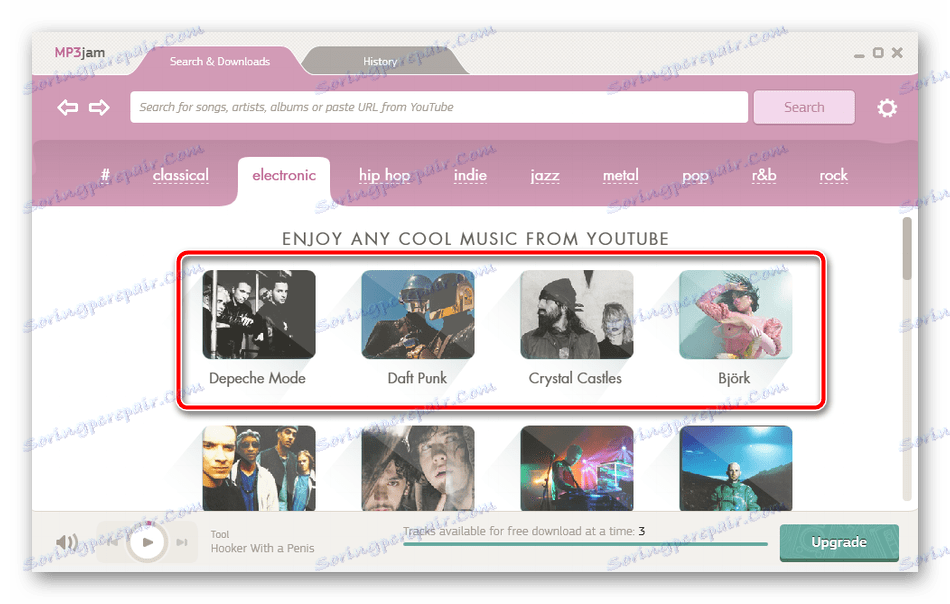Jump to the previous track

coord(113,542)
